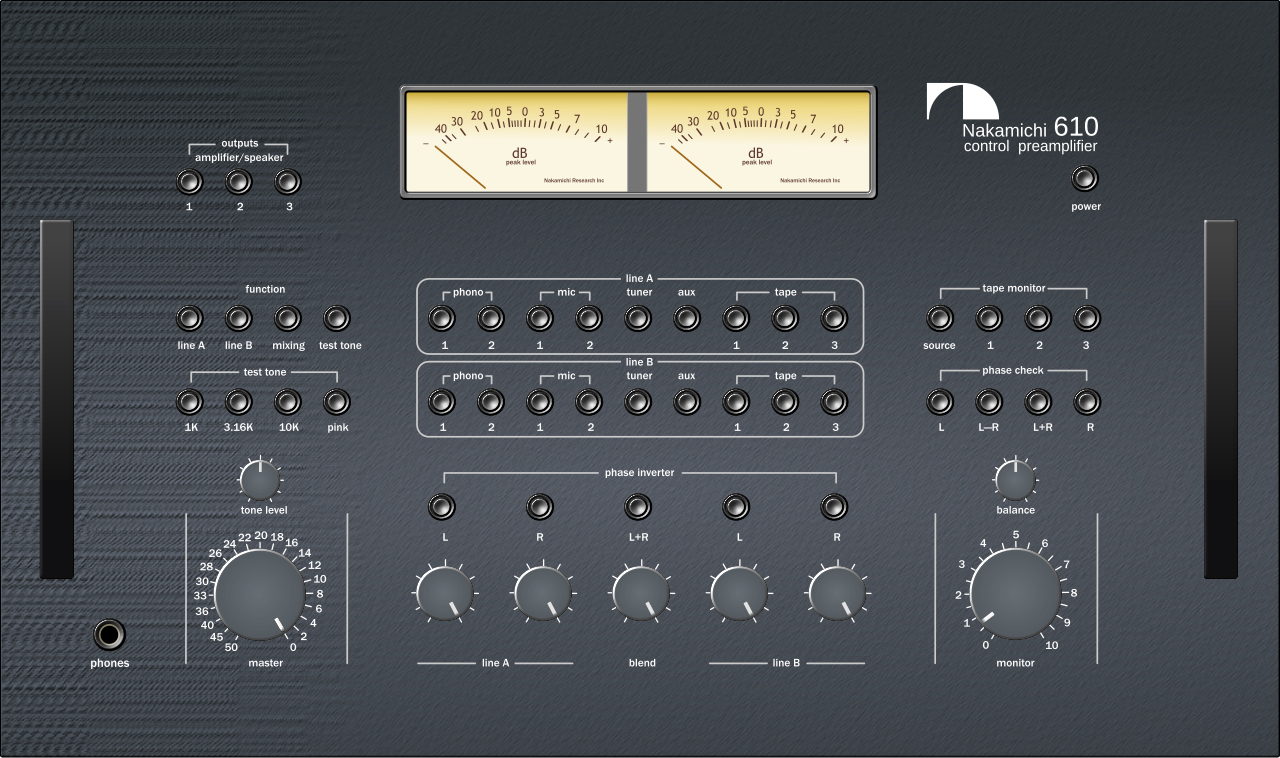Select the mixing function button

point(288,319)
